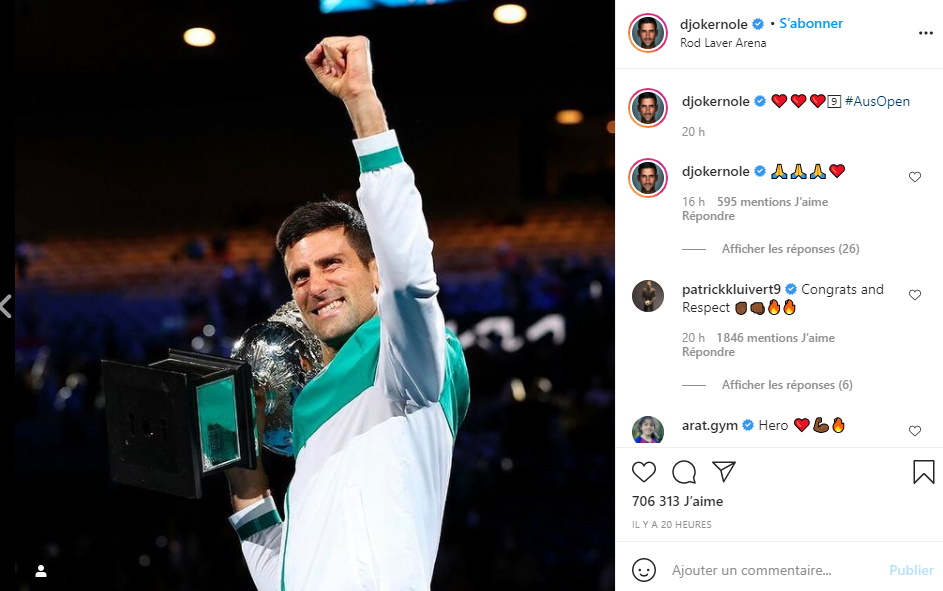The width and height of the screenshot is (943, 591).
Task: Like arat.gym's Hero comment
Action: pos(915,430)
